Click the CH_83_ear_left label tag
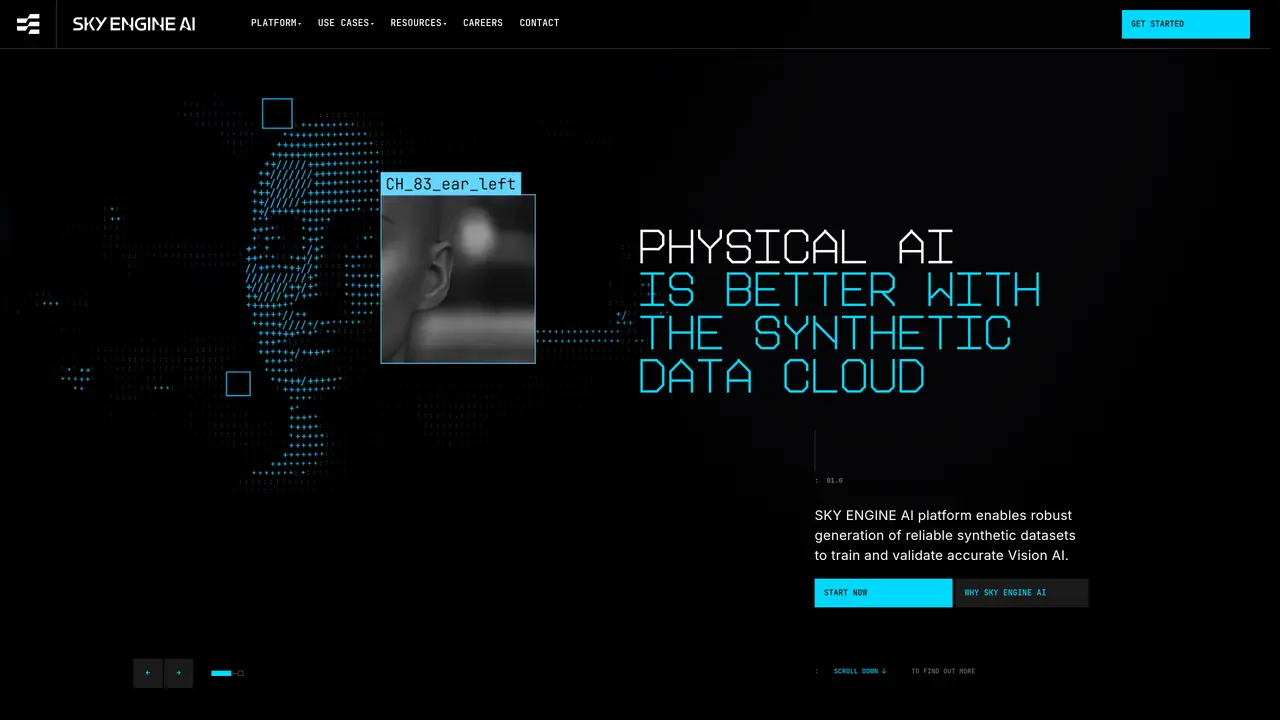 [451, 184]
